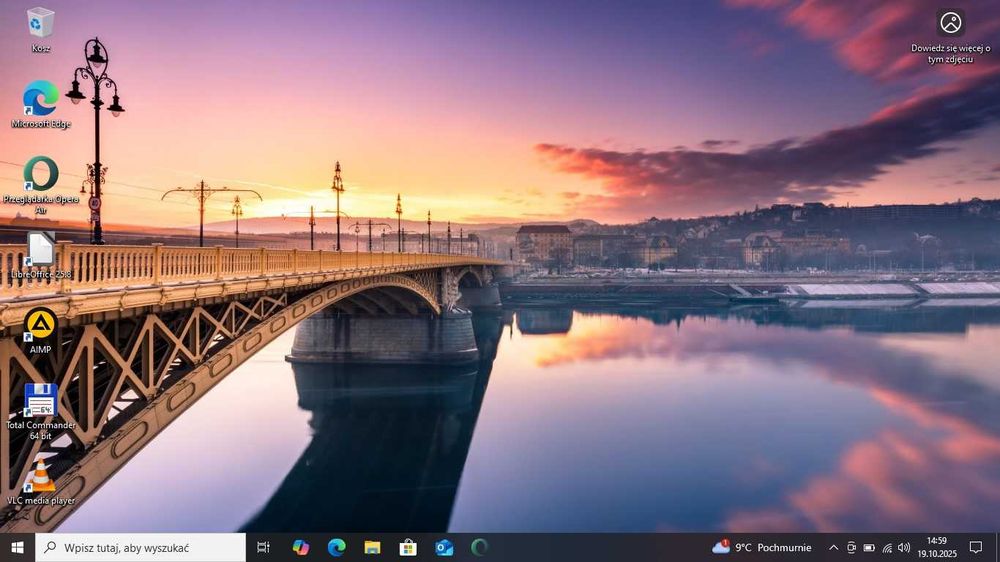1000x562 pixels.
Task: Select the Przeglądarka Opera Air desktop shortcut
Action: 40,185
